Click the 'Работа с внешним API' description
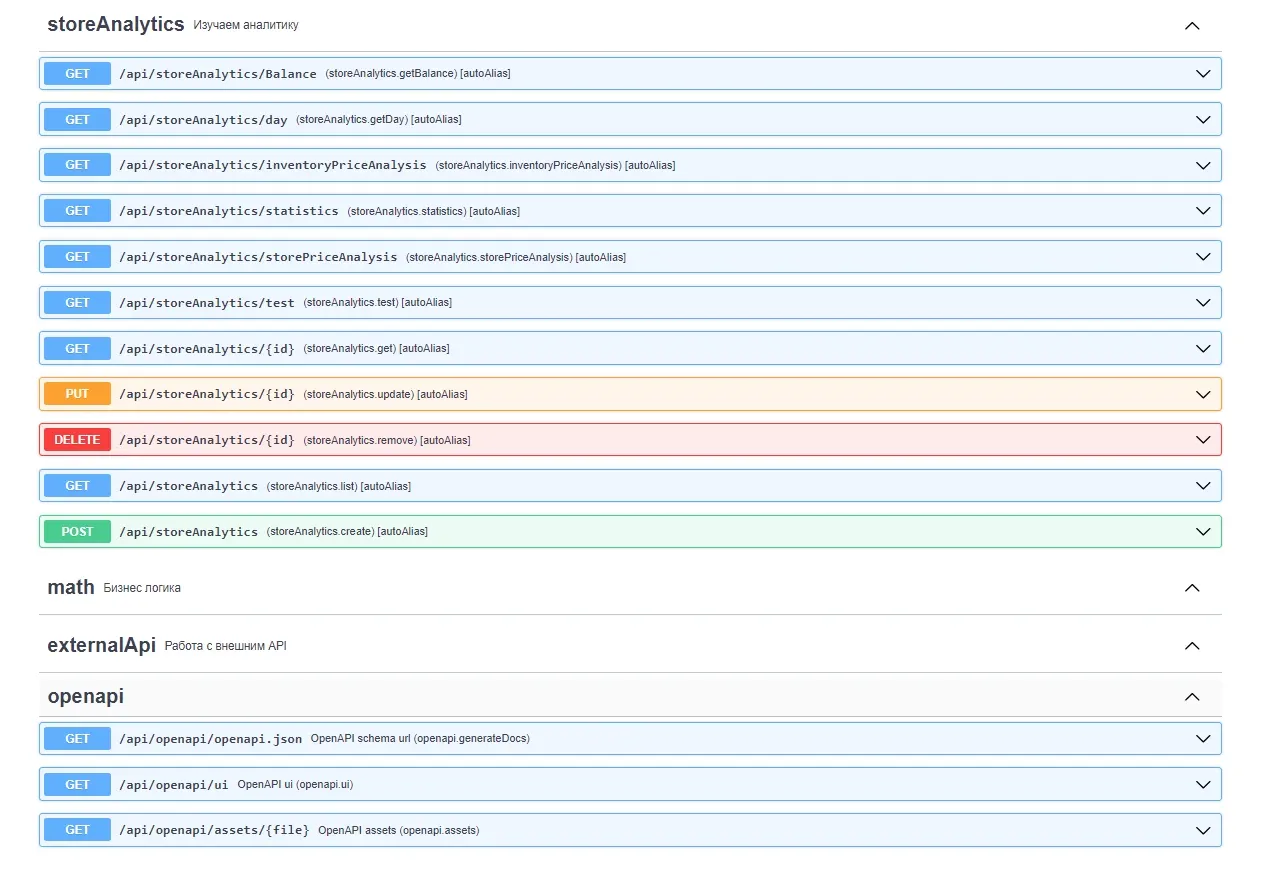 click(x=226, y=646)
